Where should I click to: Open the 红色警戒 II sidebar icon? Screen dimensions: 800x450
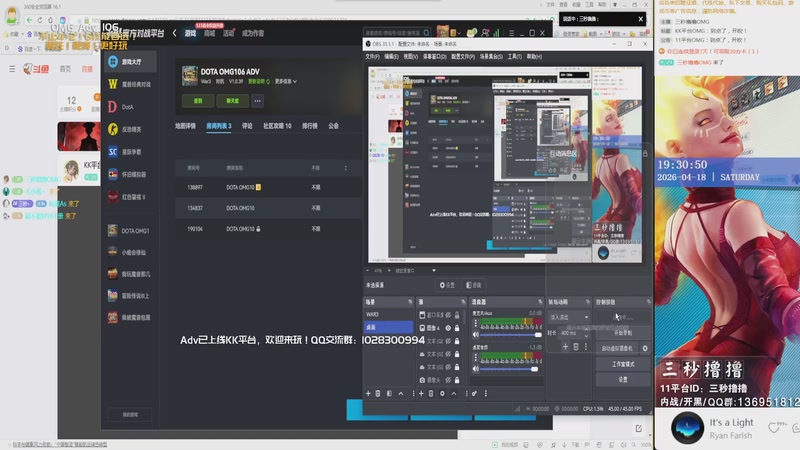point(113,196)
